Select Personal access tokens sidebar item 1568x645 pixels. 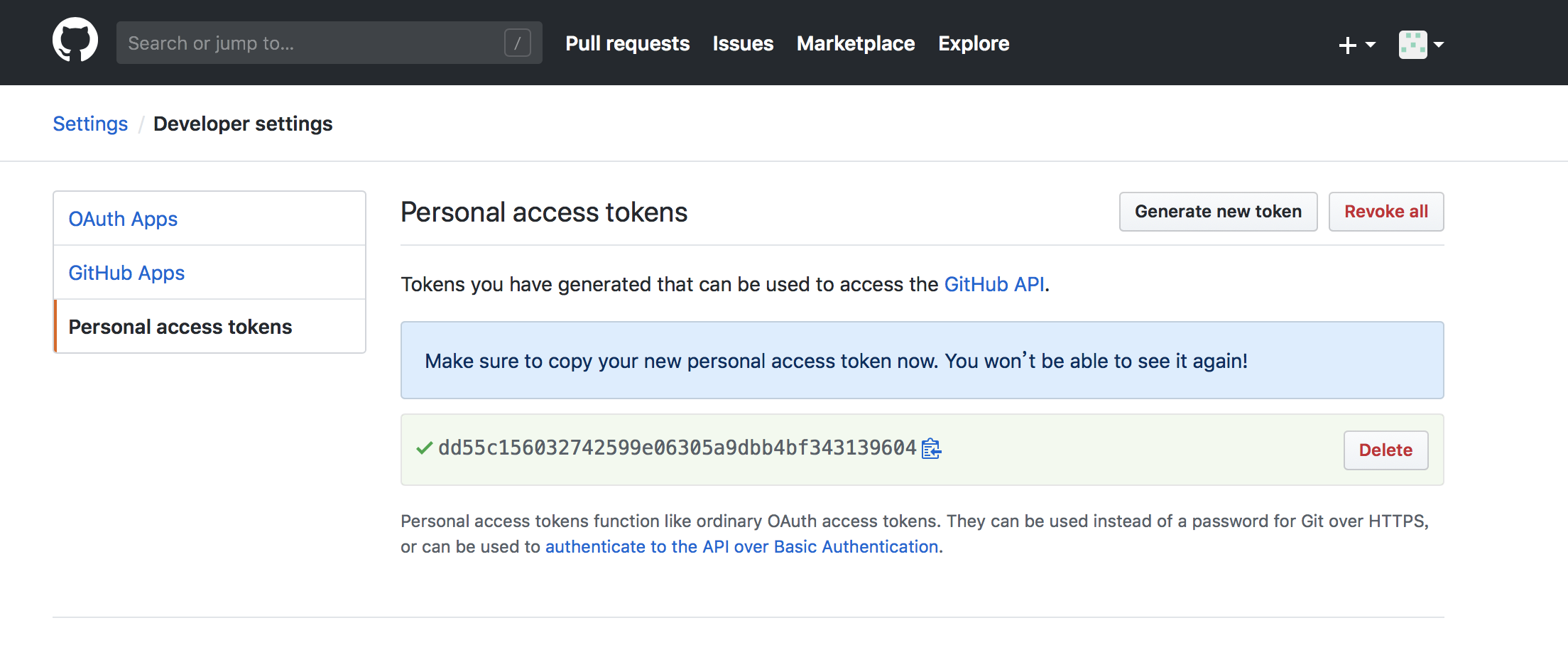(180, 327)
